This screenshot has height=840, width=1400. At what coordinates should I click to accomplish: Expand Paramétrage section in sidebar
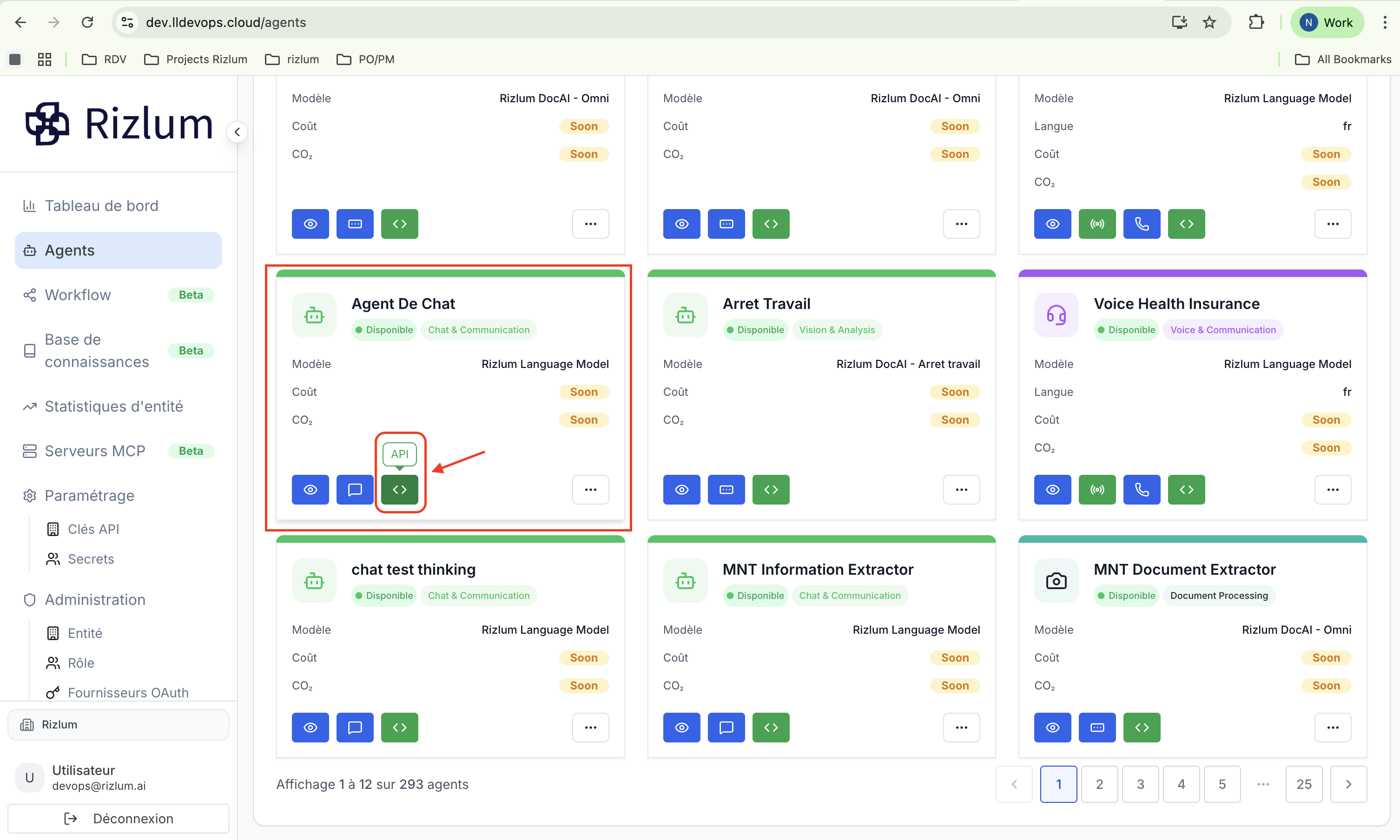(x=119, y=495)
